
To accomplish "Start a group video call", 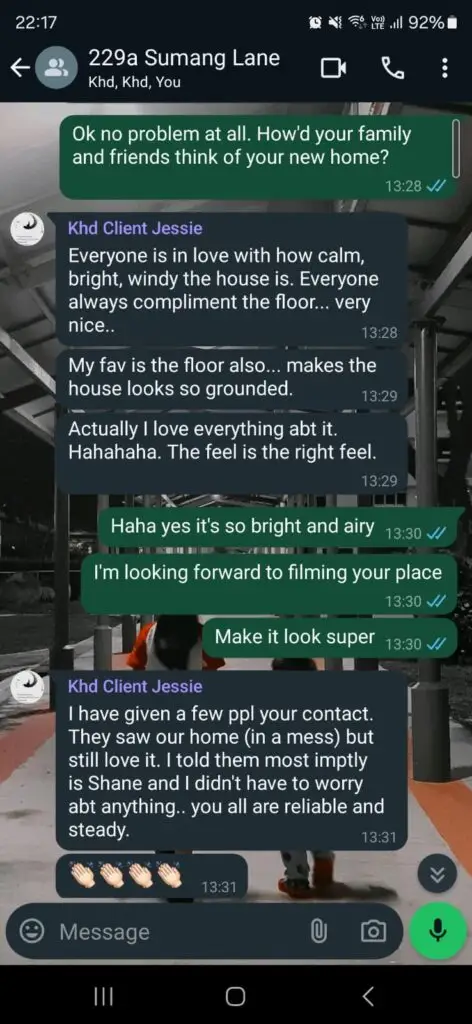I will (333, 68).
